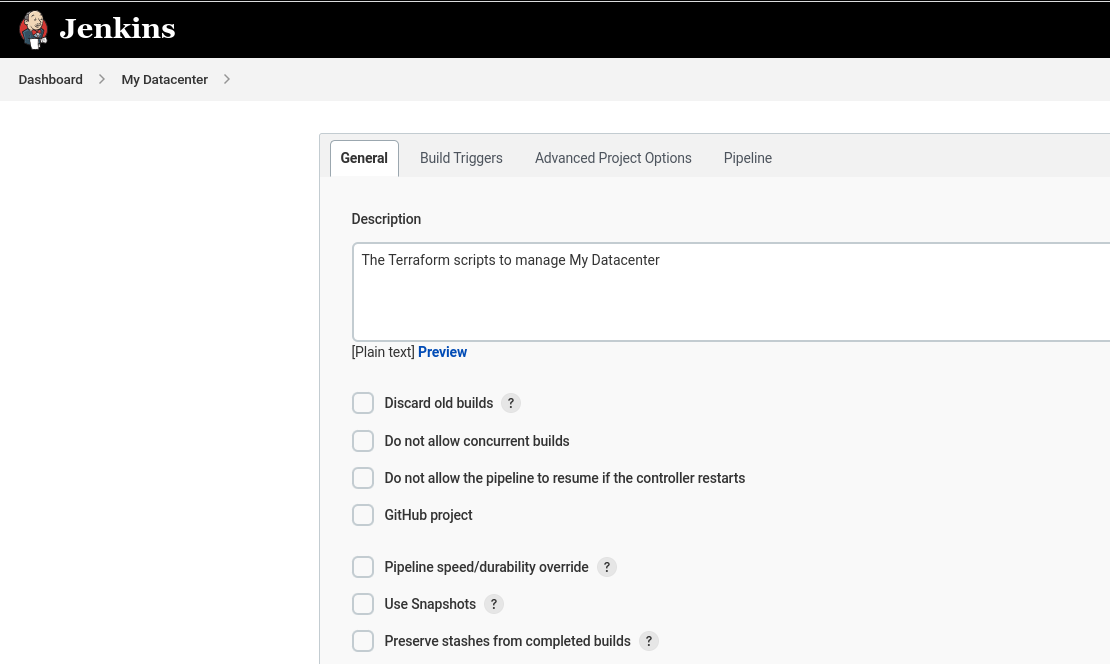The image size is (1110, 664).
Task: Switch back to the General tab
Action: (364, 158)
